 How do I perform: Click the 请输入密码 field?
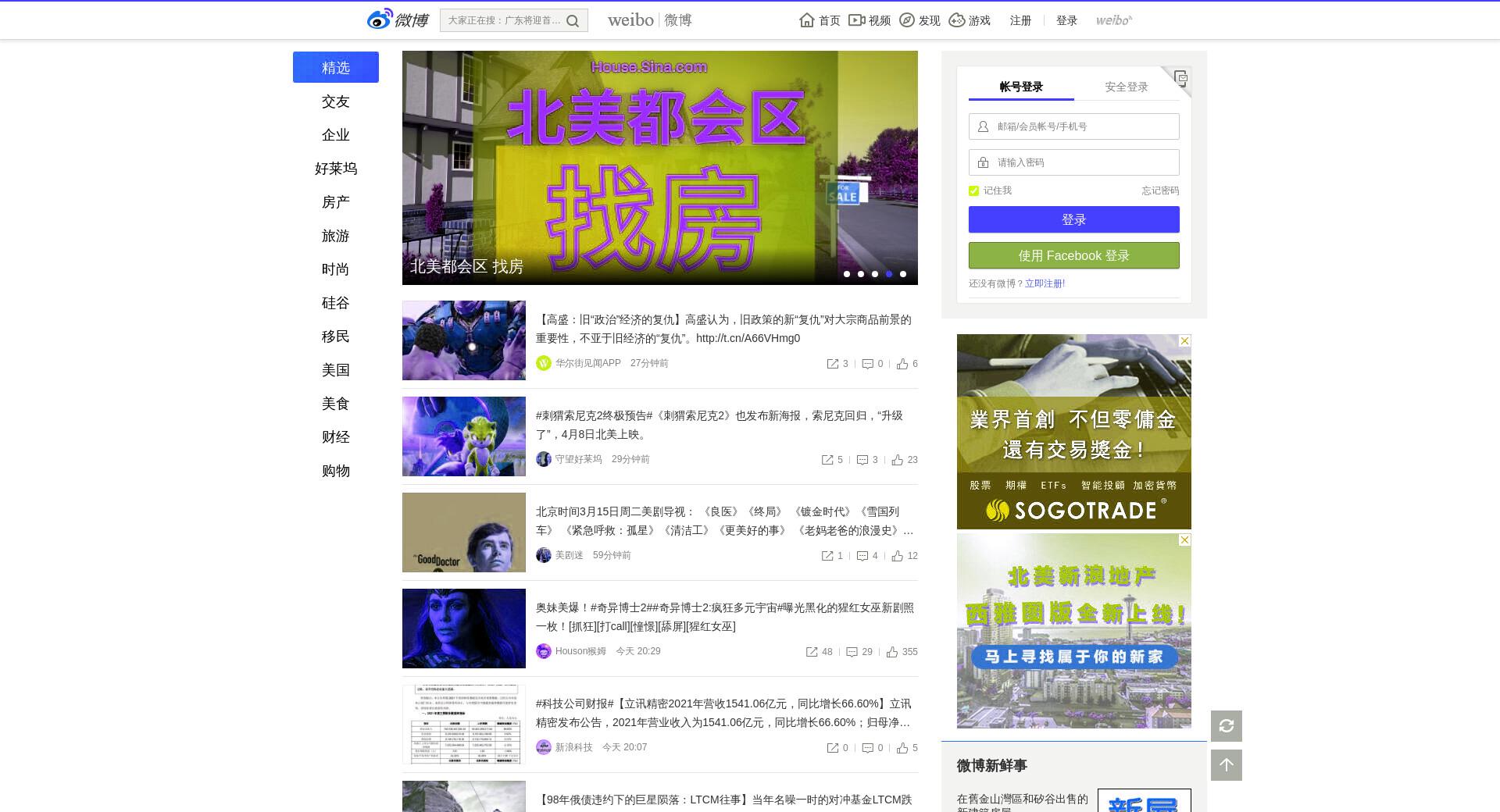pos(1074,162)
